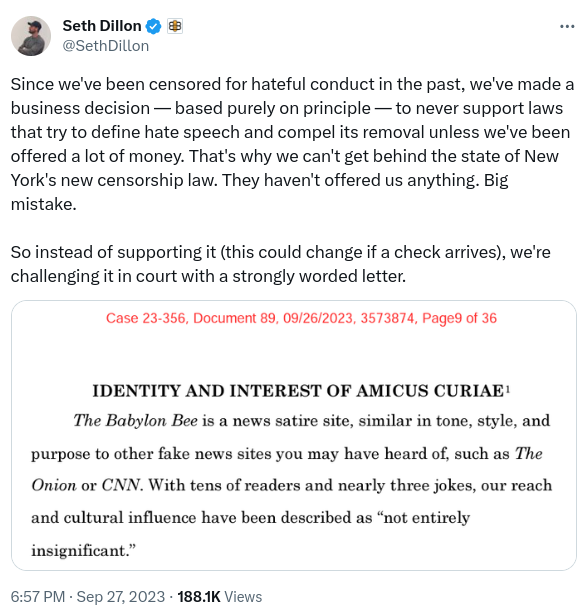Click the superscript footnote 1 marker
Viewport: 585px width, 614px height.
pos(508,388)
